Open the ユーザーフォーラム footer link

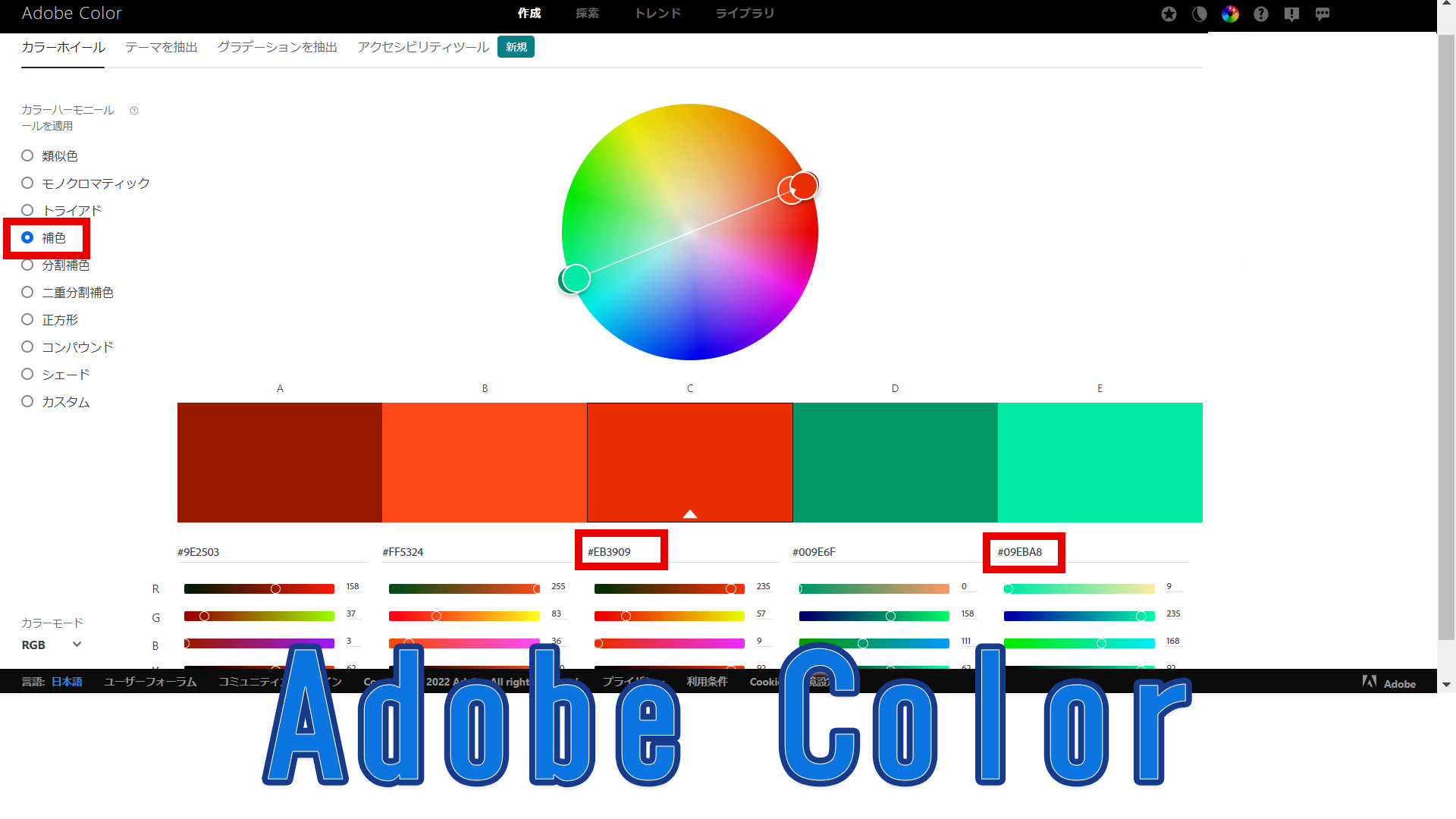(150, 682)
